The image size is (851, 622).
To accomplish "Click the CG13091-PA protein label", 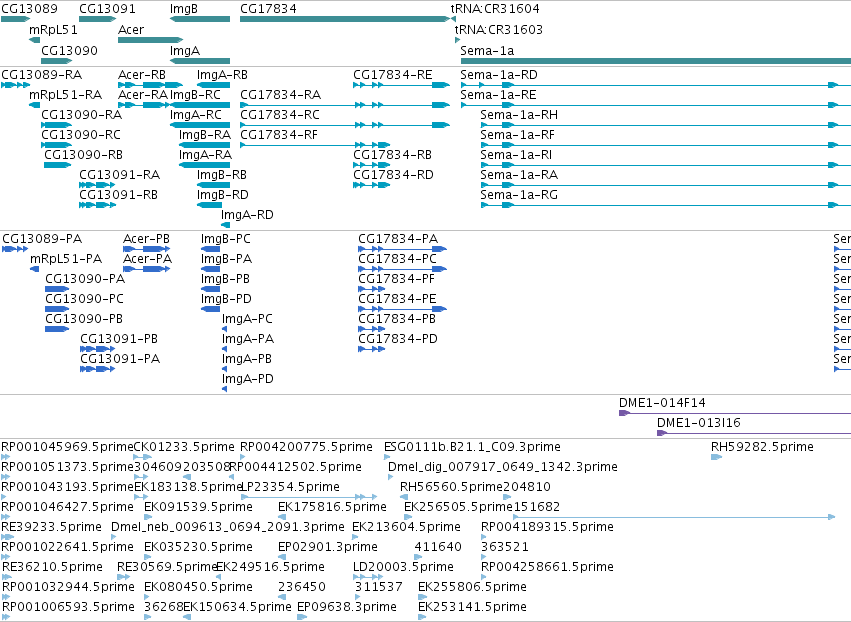I will pos(120,359).
